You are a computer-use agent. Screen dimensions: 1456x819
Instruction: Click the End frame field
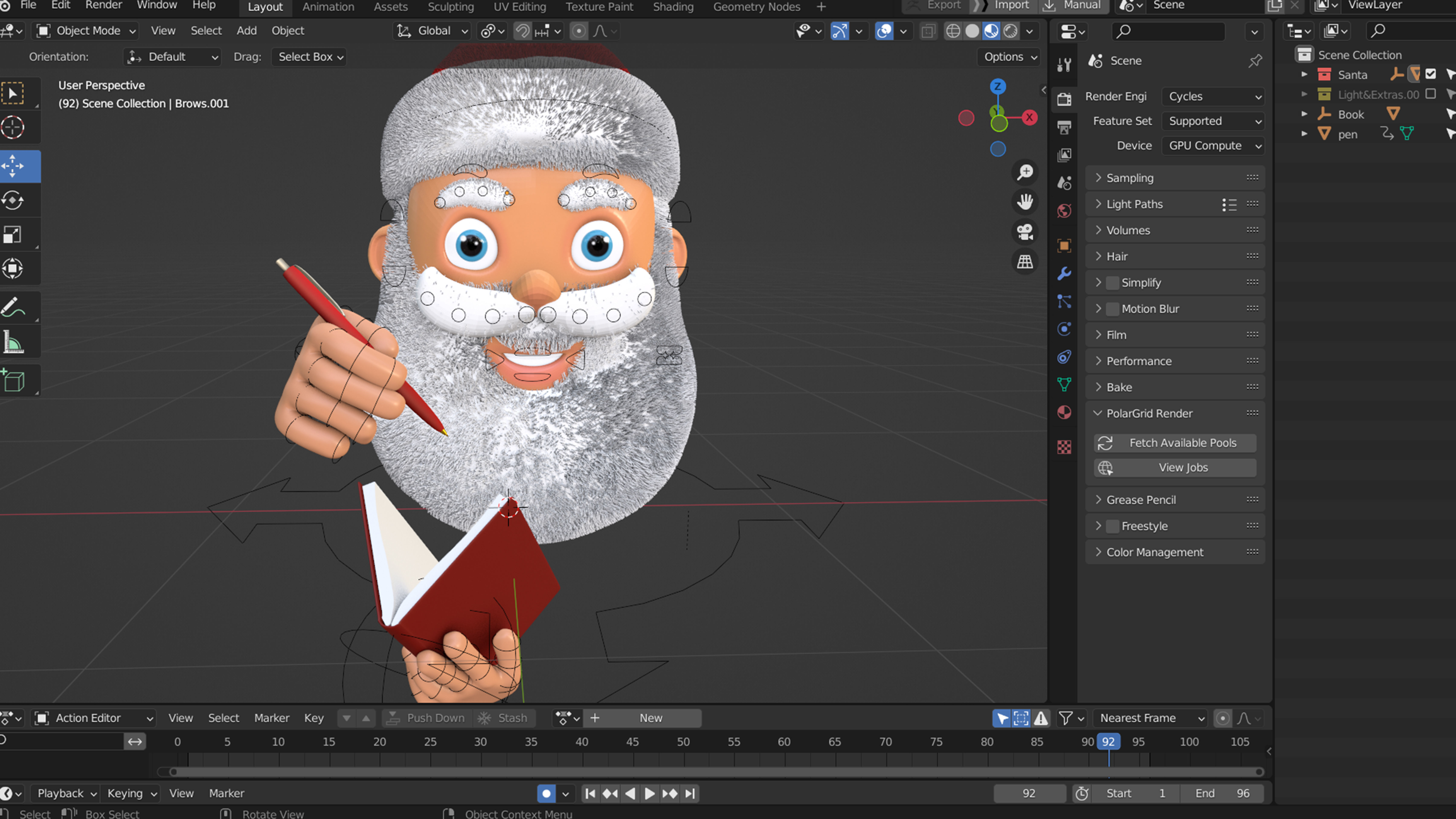[1222, 794]
